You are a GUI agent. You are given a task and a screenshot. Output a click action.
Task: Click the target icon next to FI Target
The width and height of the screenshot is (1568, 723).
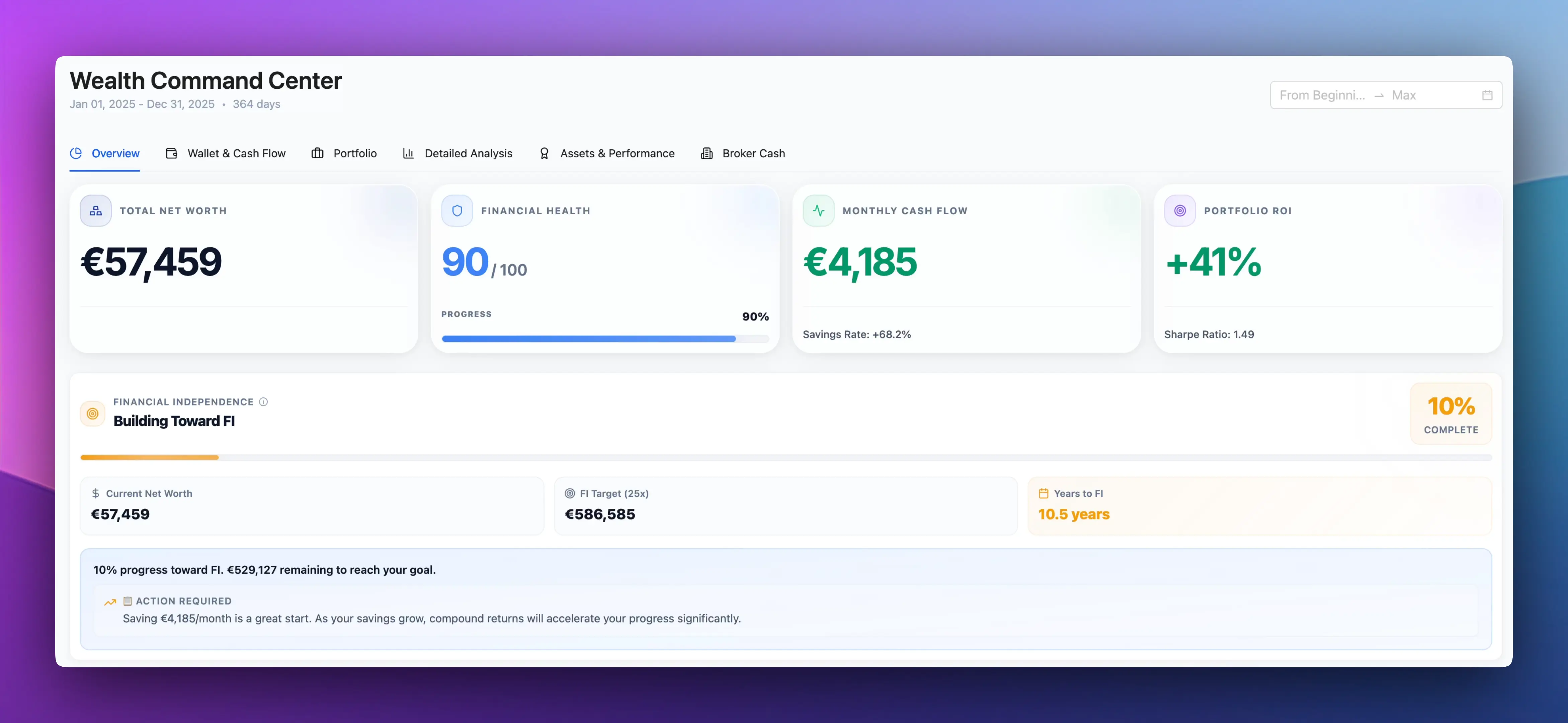570,493
